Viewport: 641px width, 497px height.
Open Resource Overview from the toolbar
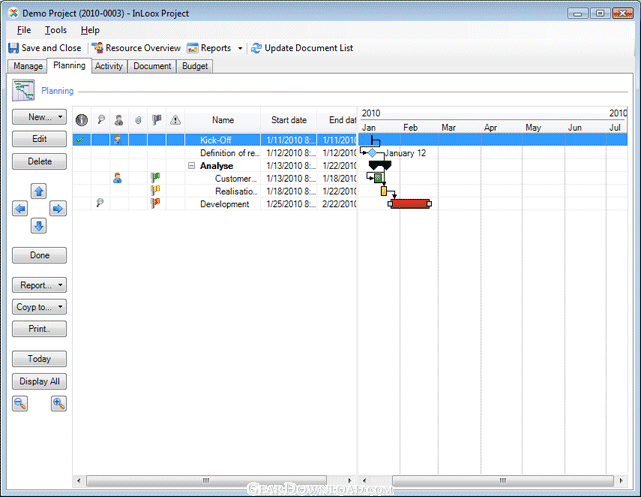click(x=136, y=48)
